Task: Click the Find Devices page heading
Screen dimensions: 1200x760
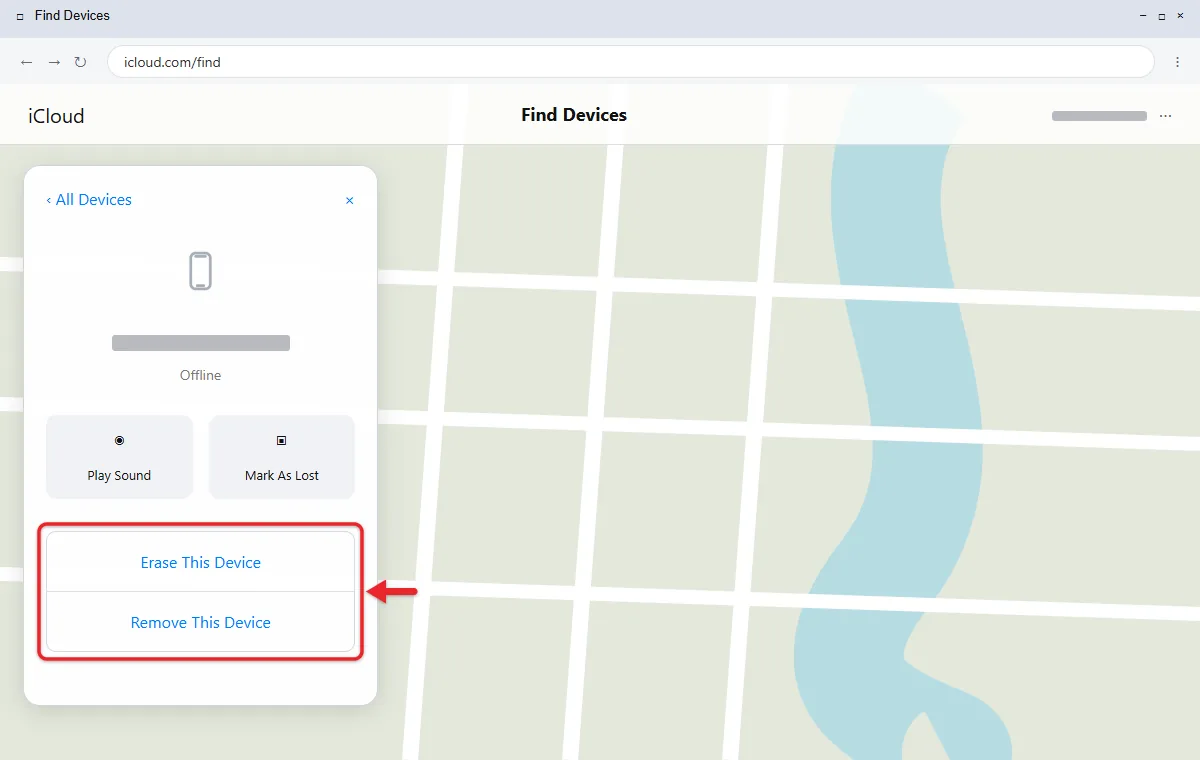Action: point(574,115)
